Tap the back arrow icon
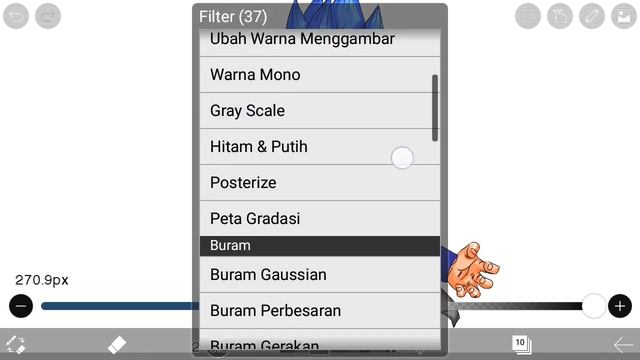This screenshot has width=640, height=360. point(623,345)
